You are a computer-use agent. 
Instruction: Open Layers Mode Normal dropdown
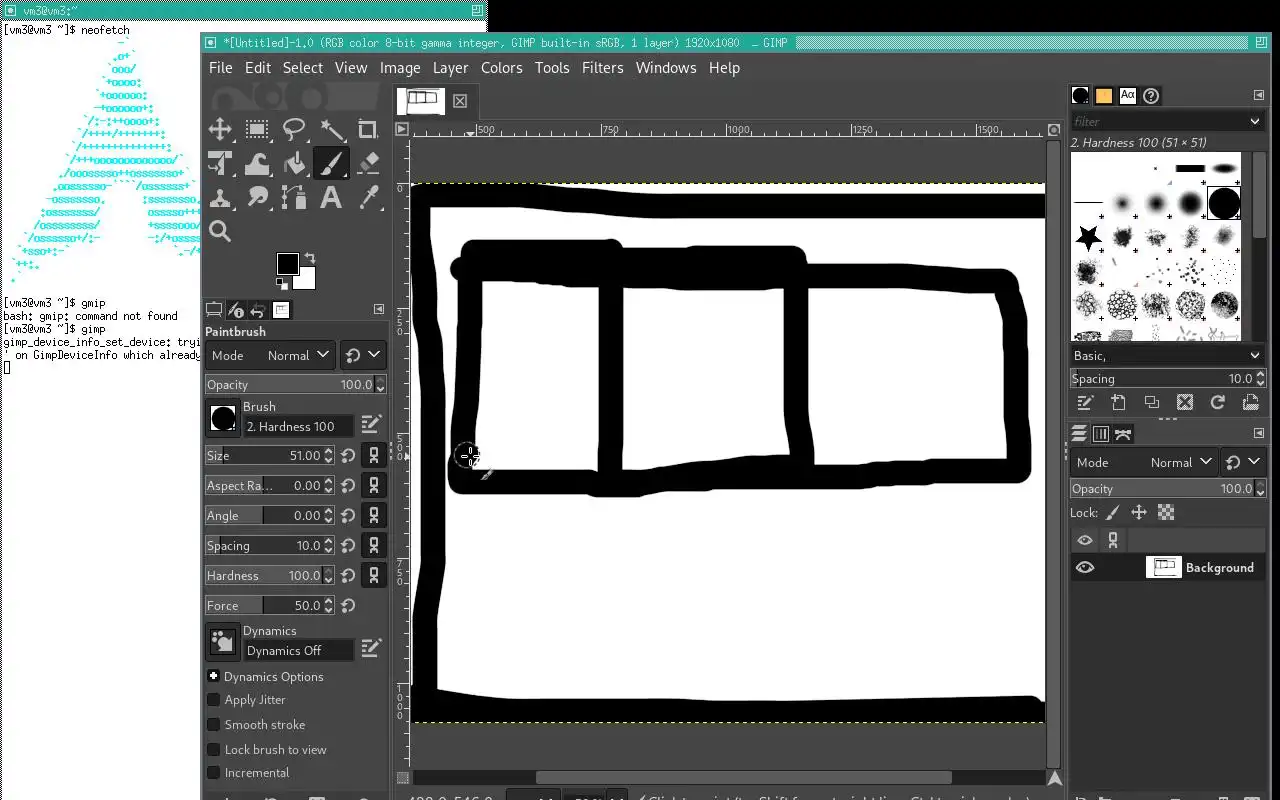(1143, 462)
